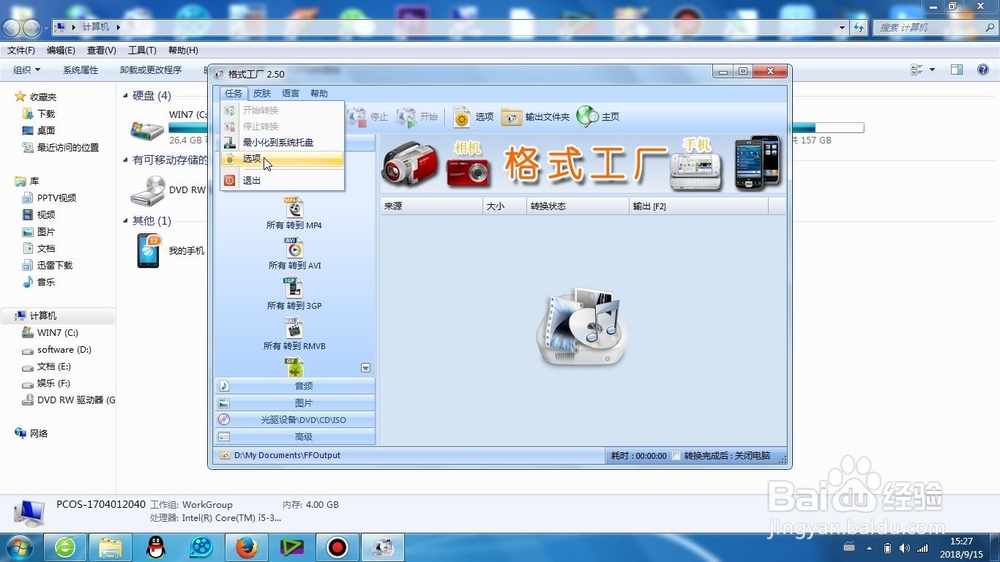Screen dimensions: 1000x562
Task: Expand the 光驱设备\DVD\CD\ISO panel
Action: click(295, 420)
